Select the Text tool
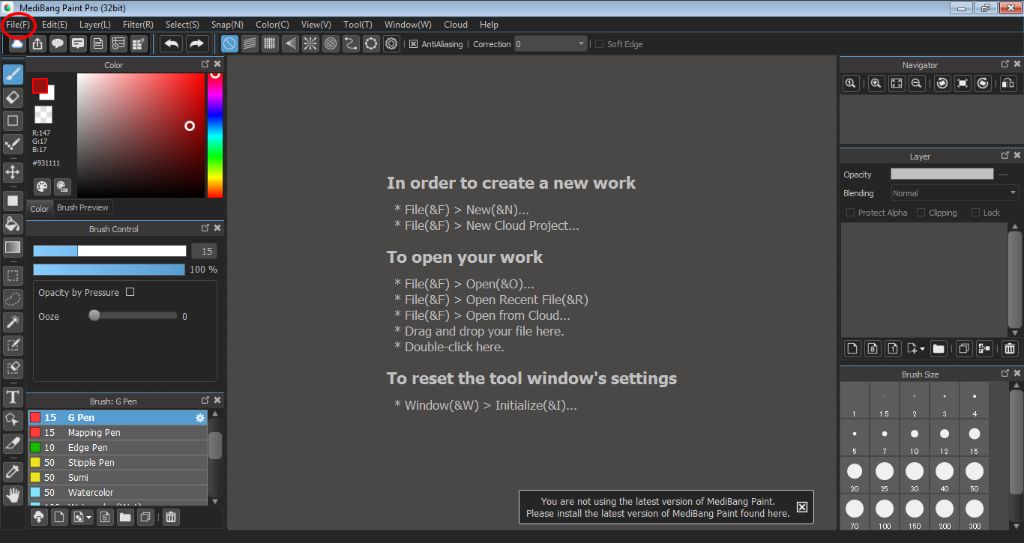This screenshot has height=543, width=1024. (12, 396)
